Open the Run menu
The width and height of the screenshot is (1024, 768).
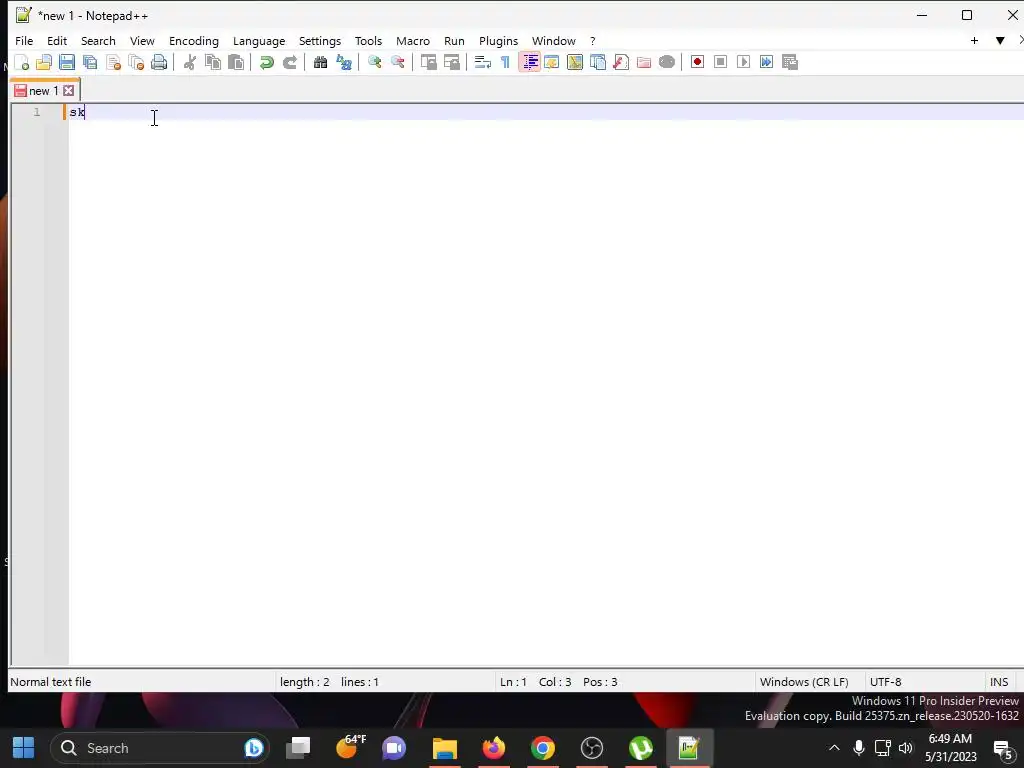click(x=454, y=40)
